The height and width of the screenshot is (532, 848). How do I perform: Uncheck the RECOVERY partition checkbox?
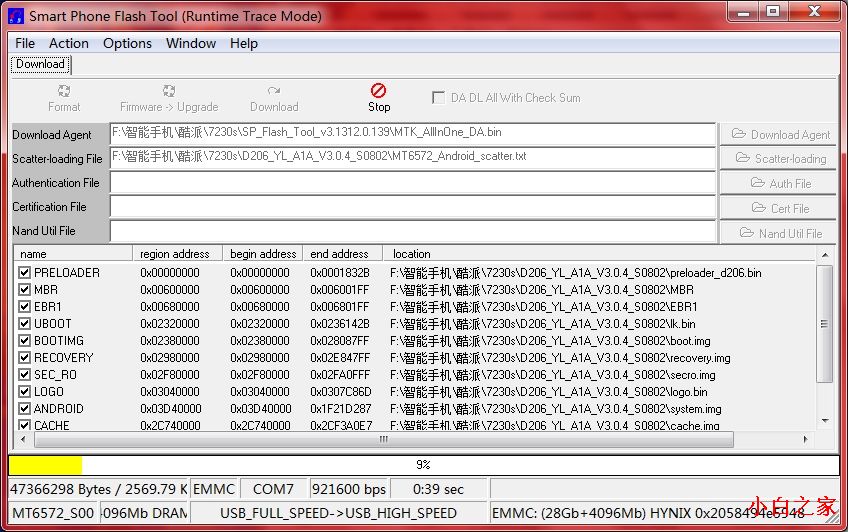click(24, 357)
